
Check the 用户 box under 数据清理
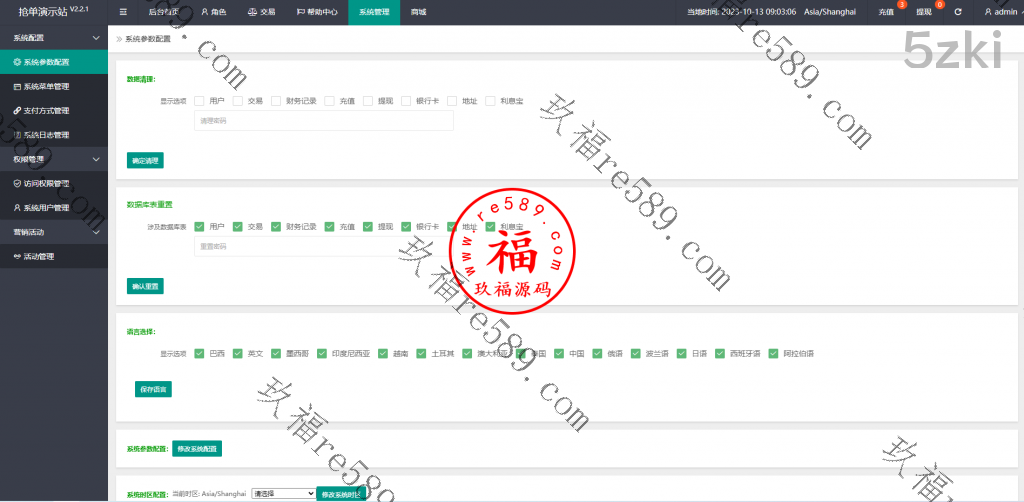pos(200,101)
